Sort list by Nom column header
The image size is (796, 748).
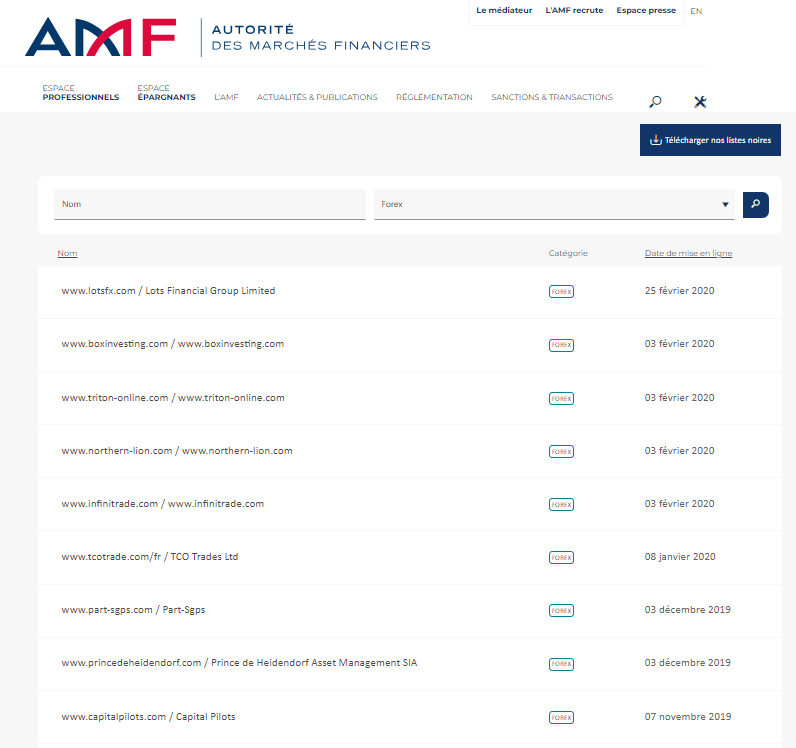[67, 253]
